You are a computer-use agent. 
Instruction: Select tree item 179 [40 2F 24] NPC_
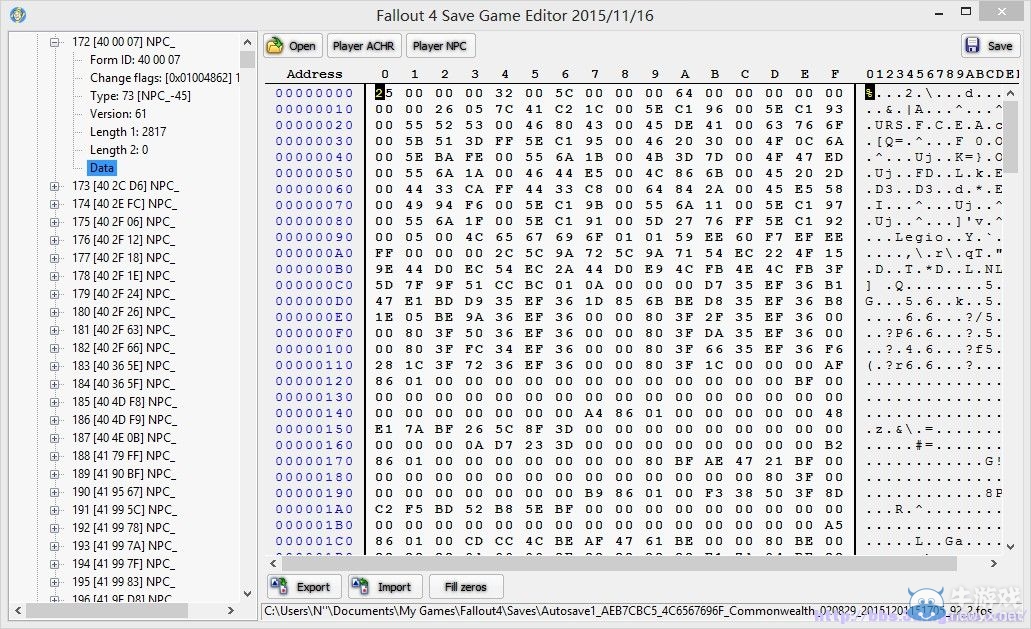click(x=124, y=294)
